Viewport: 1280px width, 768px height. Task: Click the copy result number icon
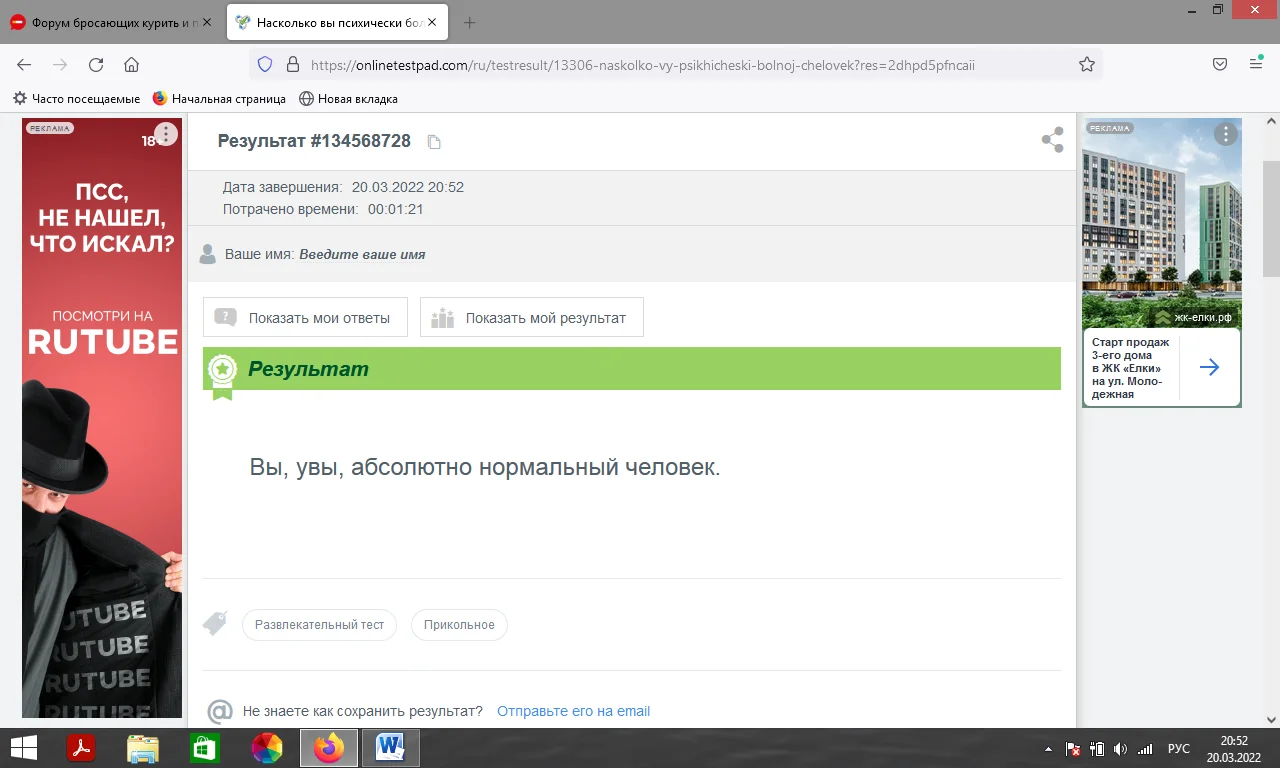click(x=433, y=141)
